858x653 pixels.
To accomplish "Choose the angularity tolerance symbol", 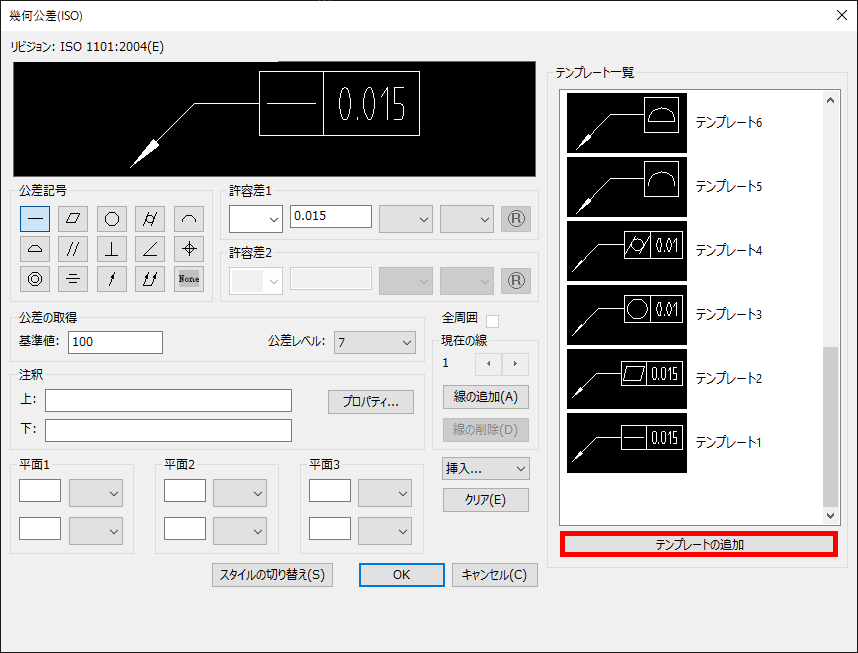I will point(150,248).
